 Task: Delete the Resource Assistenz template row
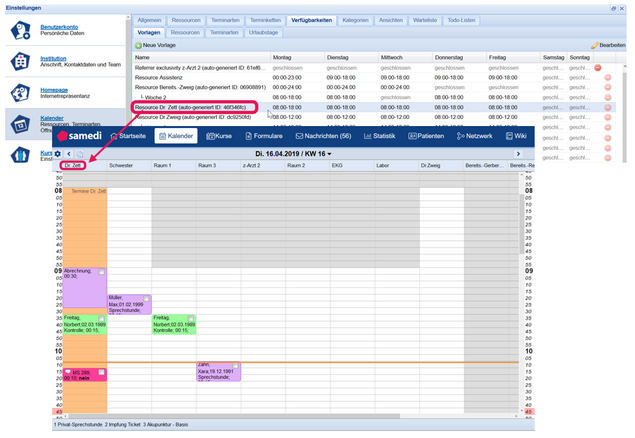click(607, 78)
